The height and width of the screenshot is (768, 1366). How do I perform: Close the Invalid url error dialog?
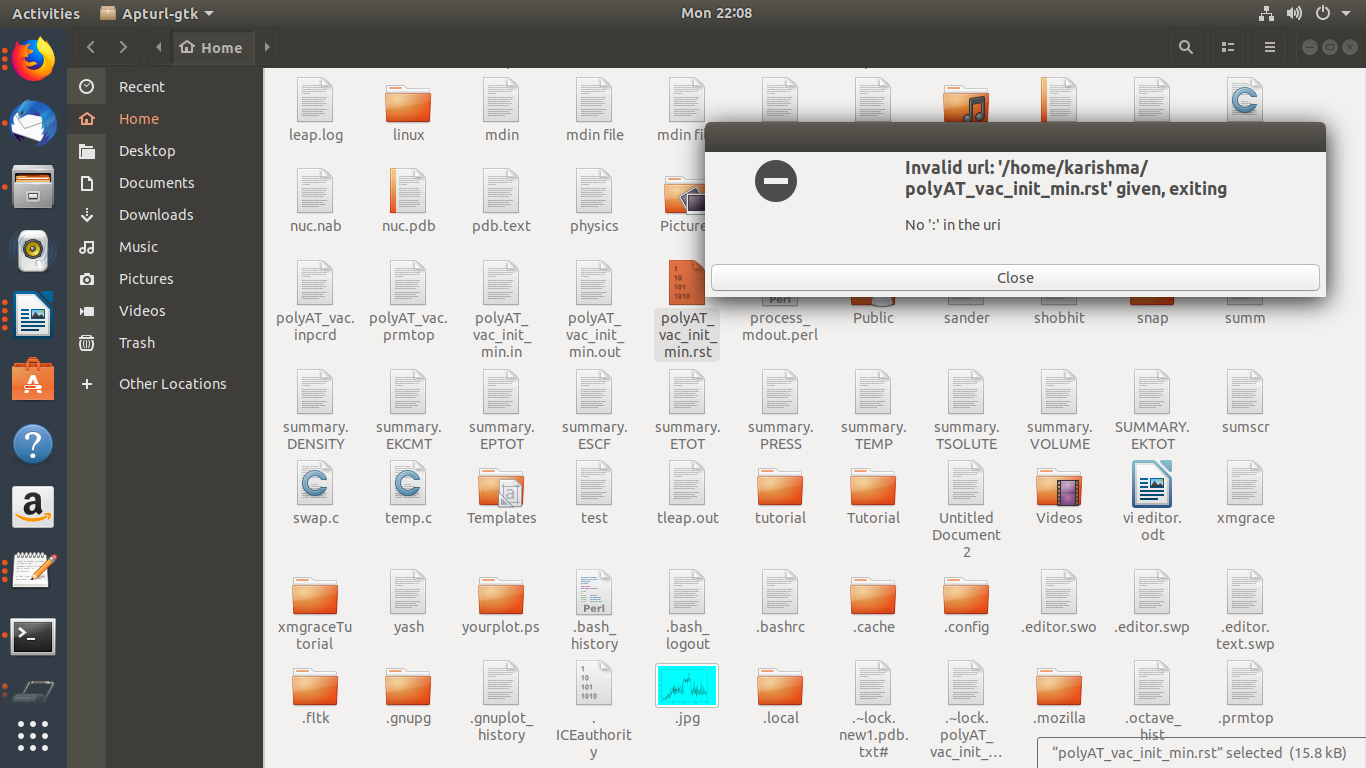tap(1015, 278)
